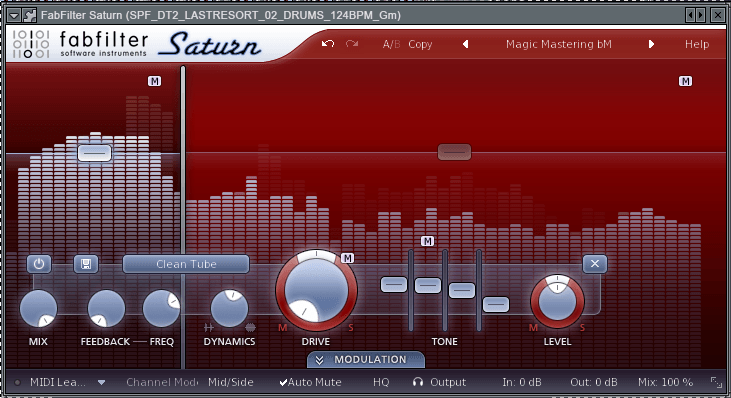
Task: Click Drive knob M mid marker
Action: click(283, 328)
